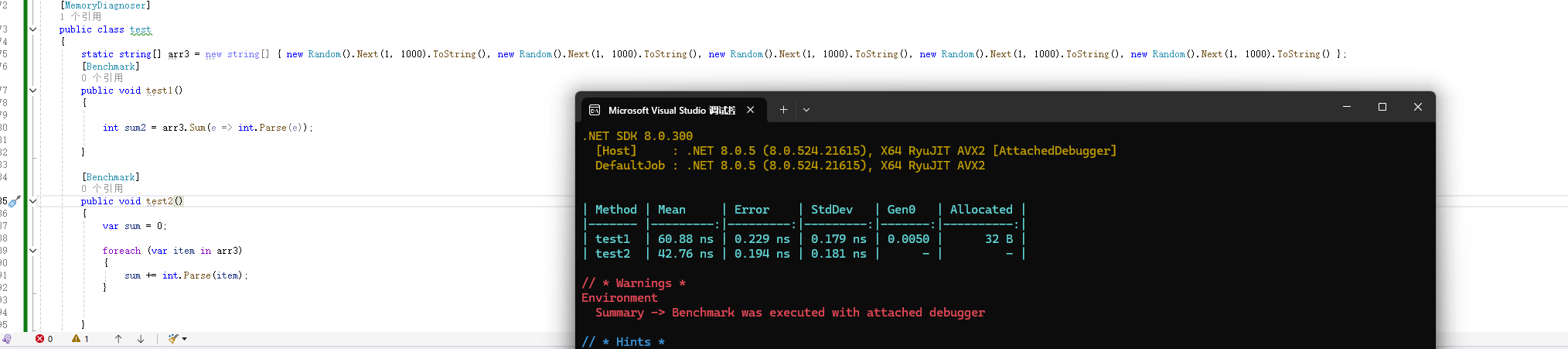The height and width of the screenshot is (349, 1568).
Task: Open the health indicator icon at bottom left
Action: pos(7,339)
